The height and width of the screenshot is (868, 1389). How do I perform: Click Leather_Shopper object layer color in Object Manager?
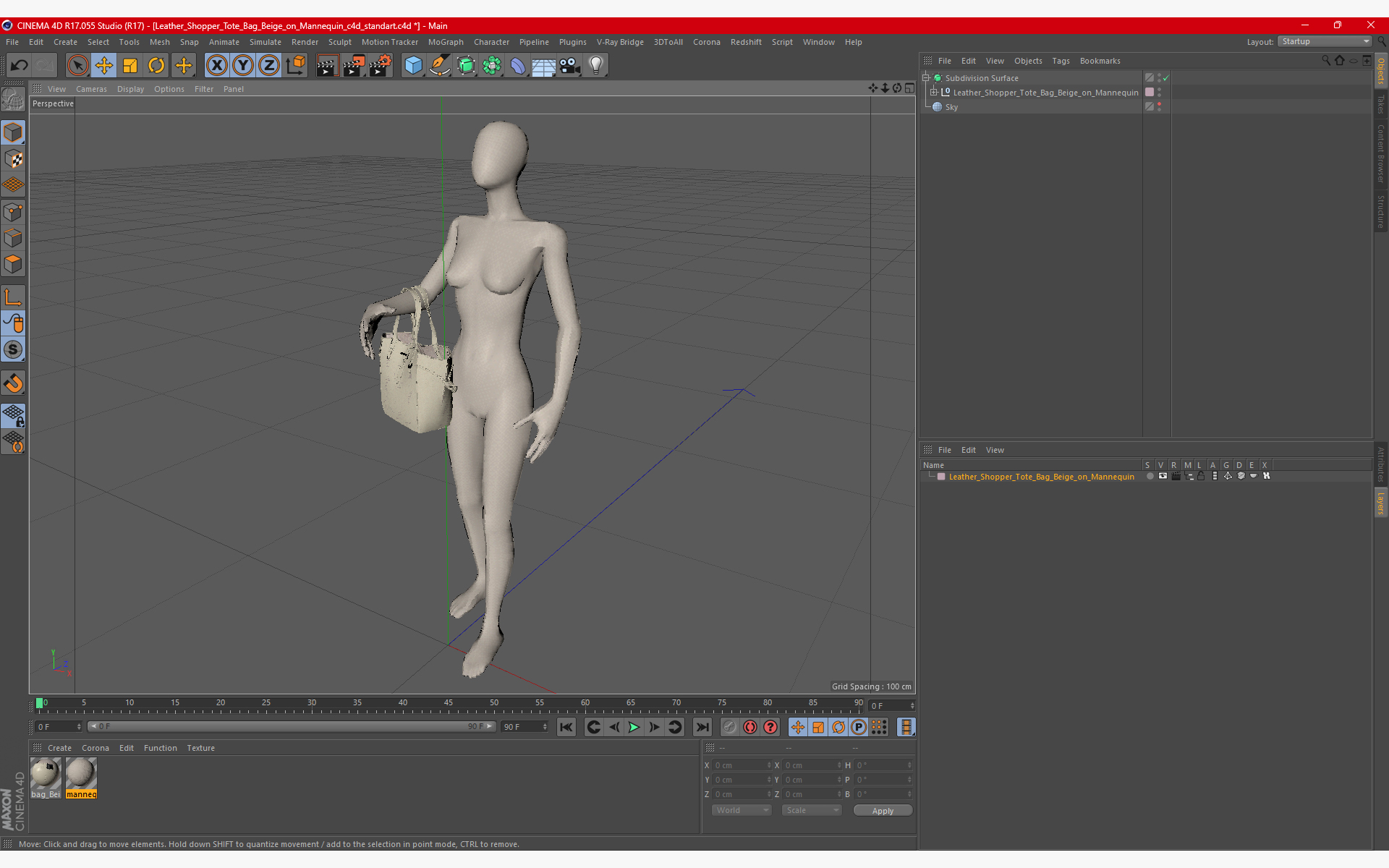(1150, 92)
